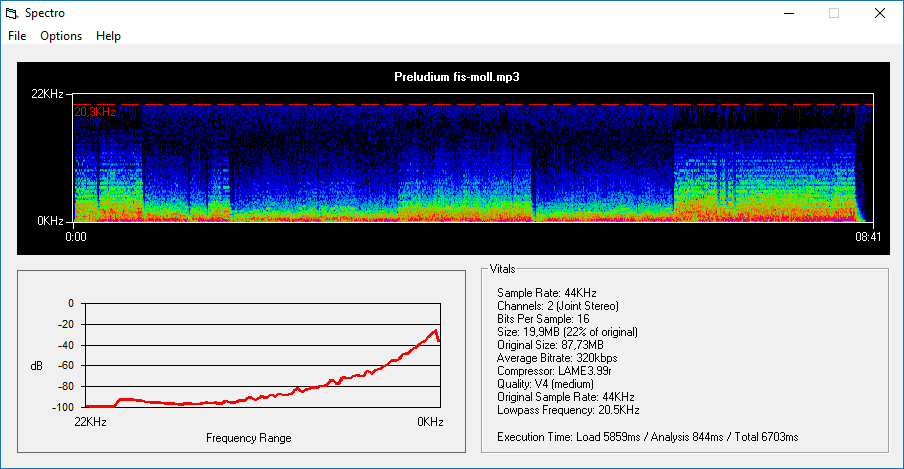This screenshot has width=904, height=469.
Task: Click the Frequency Range axis caption
Action: [248, 438]
